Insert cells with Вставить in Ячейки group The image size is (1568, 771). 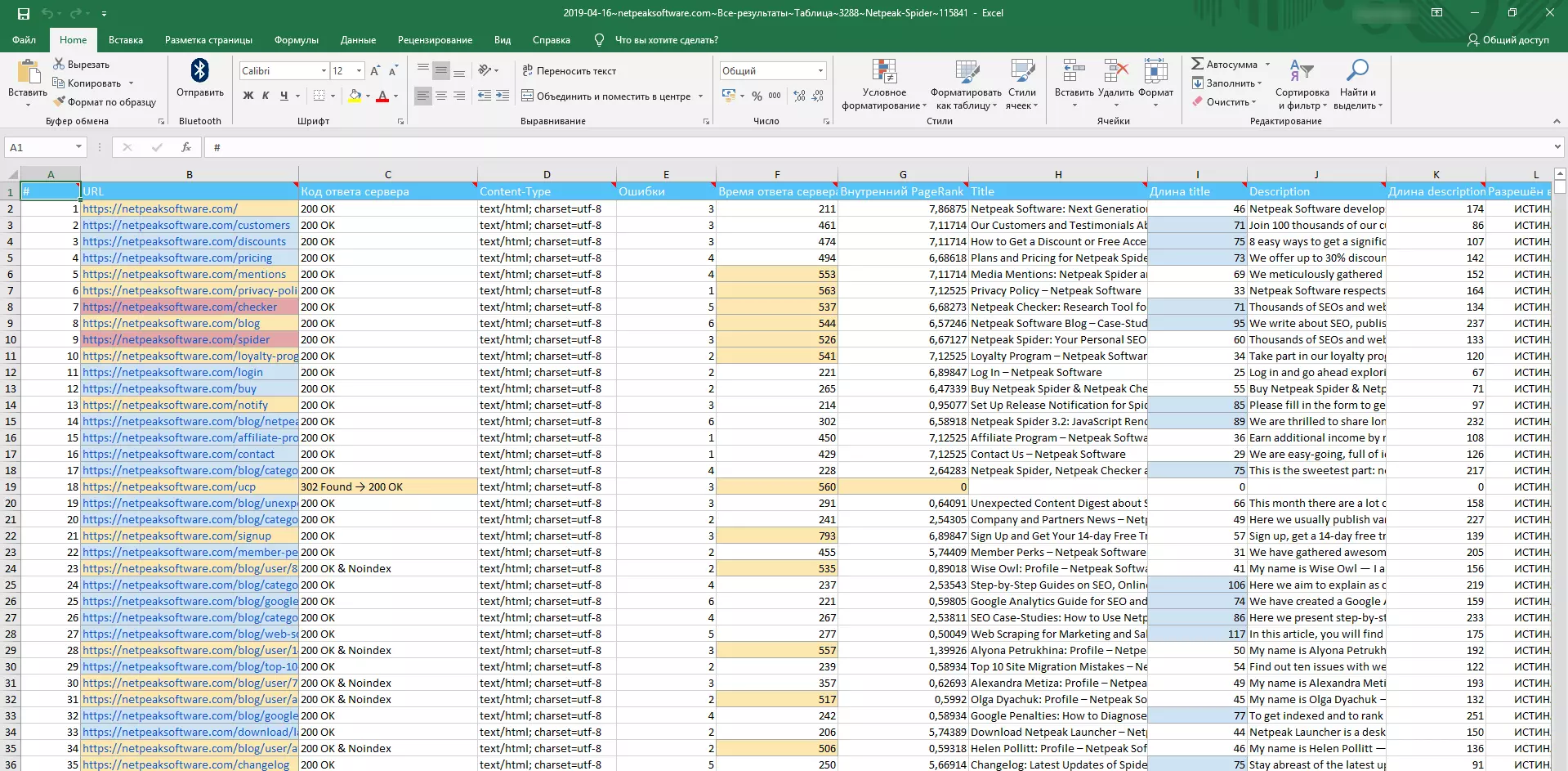click(x=1074, y=83)
